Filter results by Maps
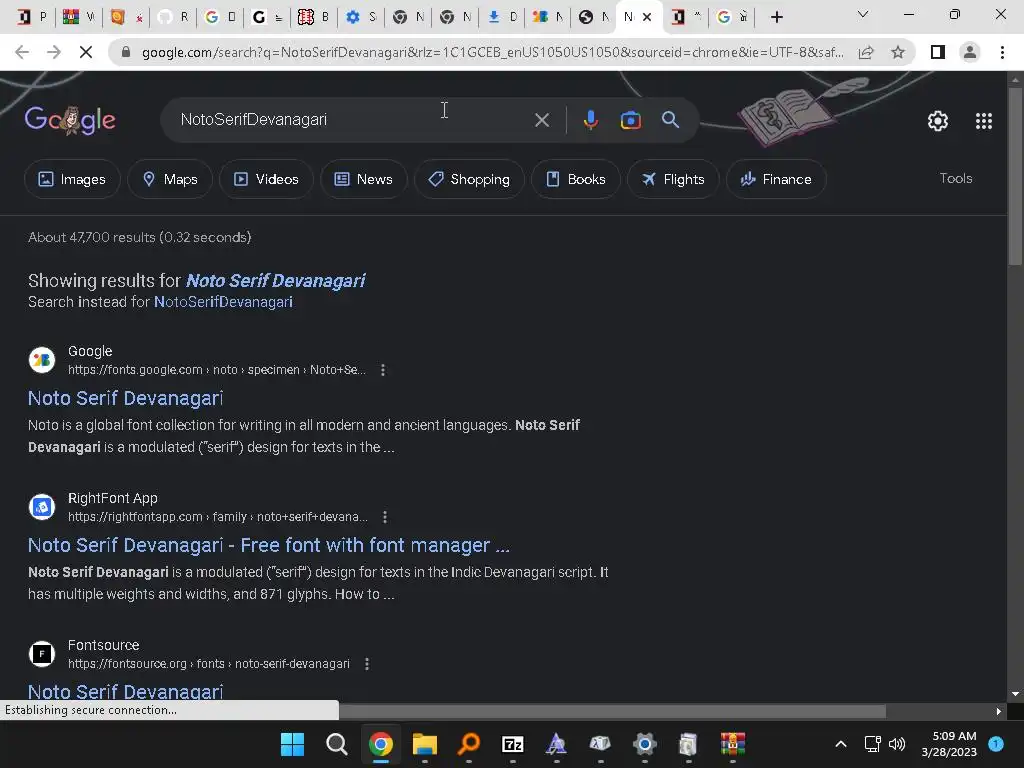This screenshot has width=1024, height=768. coord(170,179)
